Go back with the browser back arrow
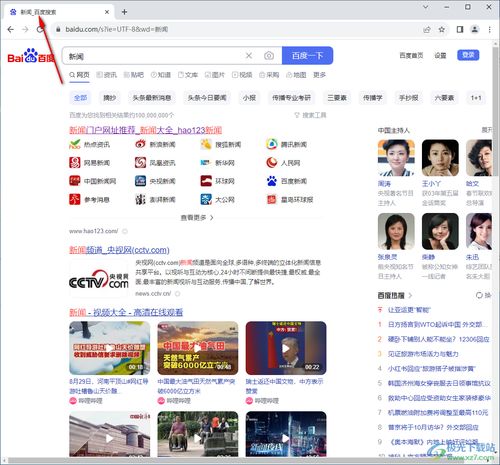Image resolution: width=500 pixels, height=465 pixels. (x=11, y=29)
